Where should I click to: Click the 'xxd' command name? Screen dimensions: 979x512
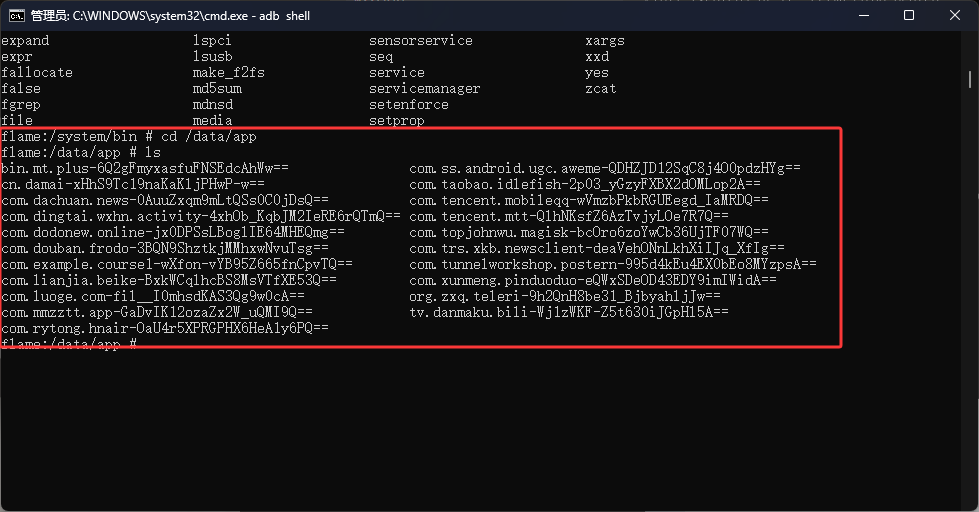click(597, 57)
